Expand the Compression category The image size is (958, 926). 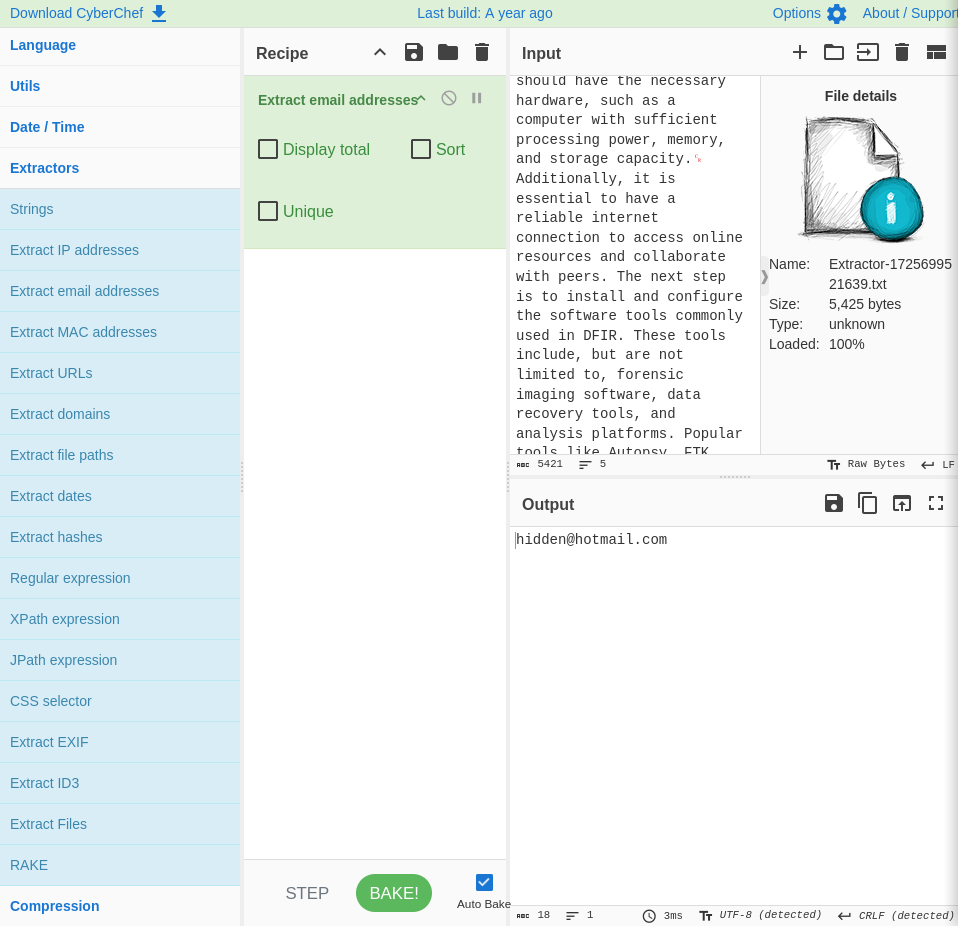click(120, 906)
